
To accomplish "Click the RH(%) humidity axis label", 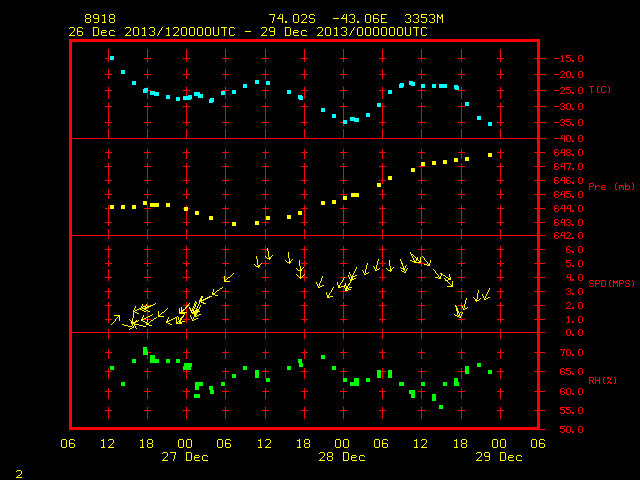I will point(602,380).
